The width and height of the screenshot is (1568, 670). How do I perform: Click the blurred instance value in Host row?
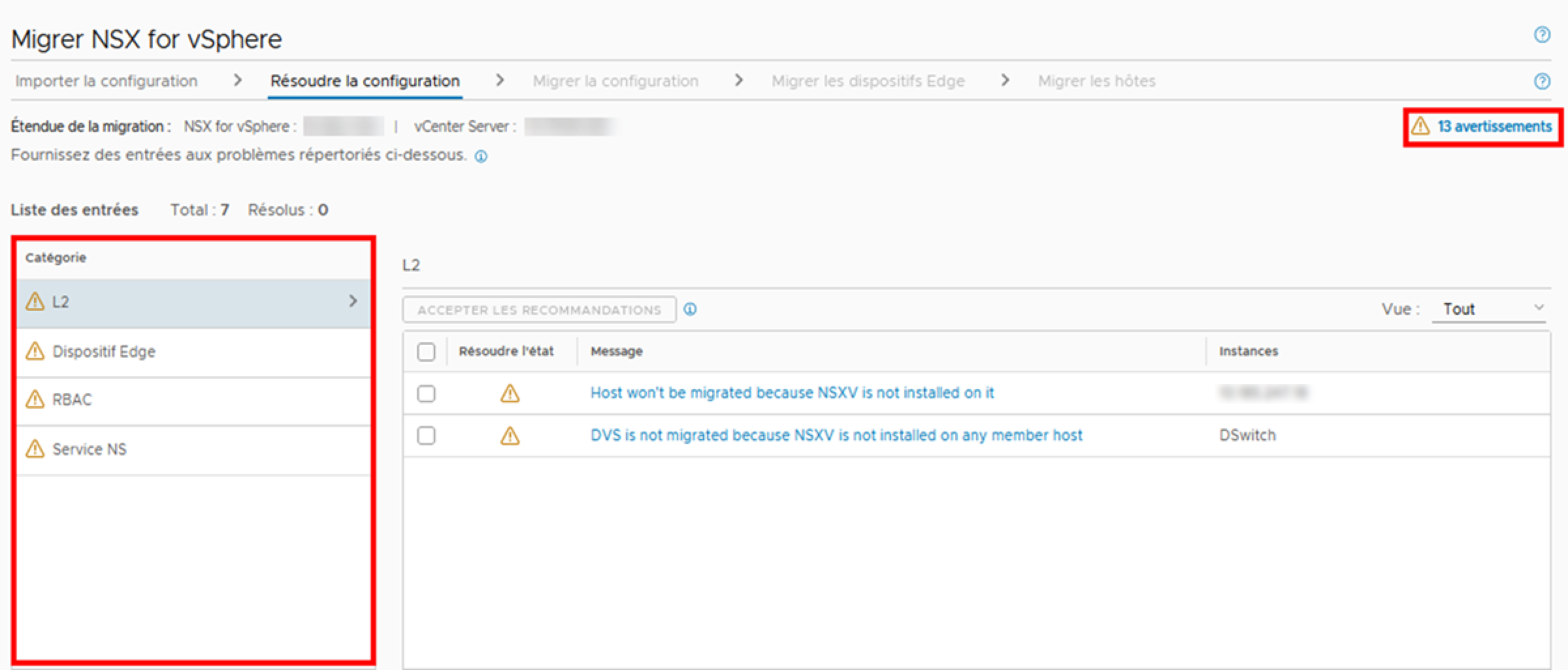[x=1263, y=393]
